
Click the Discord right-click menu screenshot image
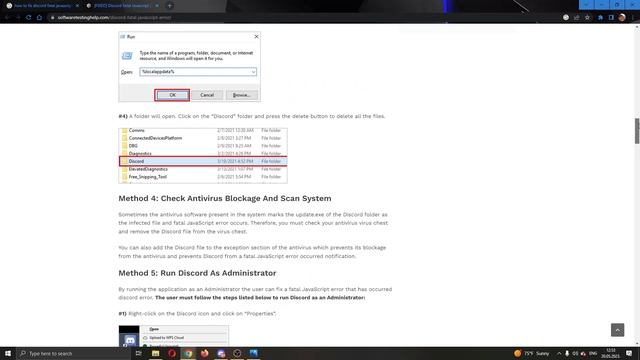point(174,336)
